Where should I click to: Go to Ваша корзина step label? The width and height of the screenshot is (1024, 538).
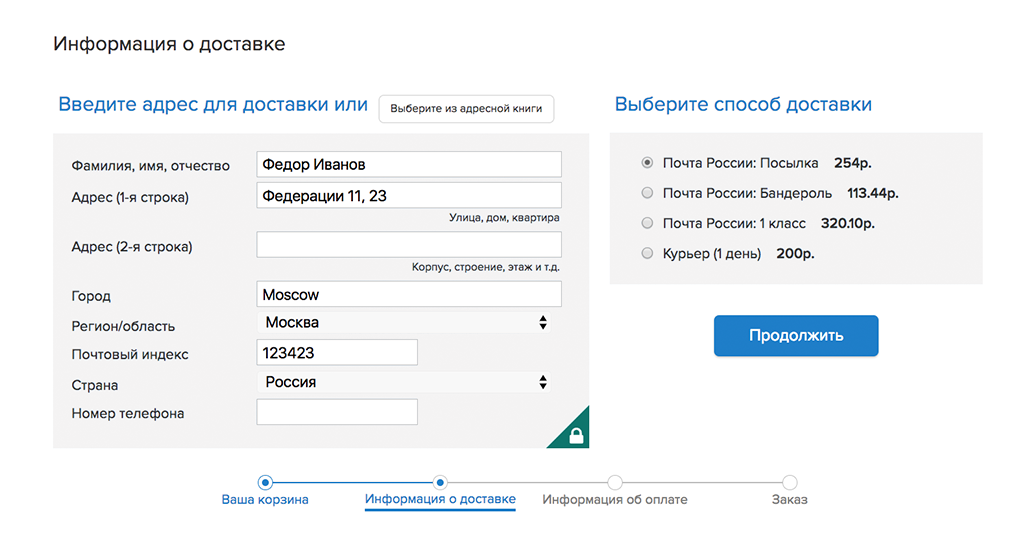click(x=265, y=500)
